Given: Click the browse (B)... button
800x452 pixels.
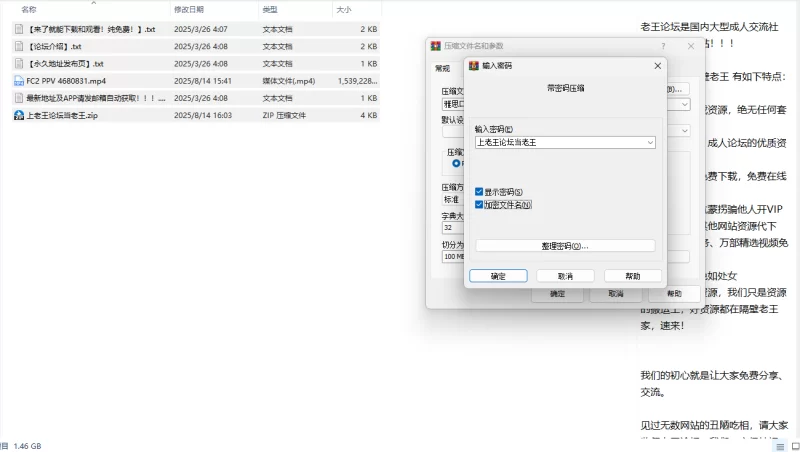Looking at the screenshot, I should (x=678, y=89).
